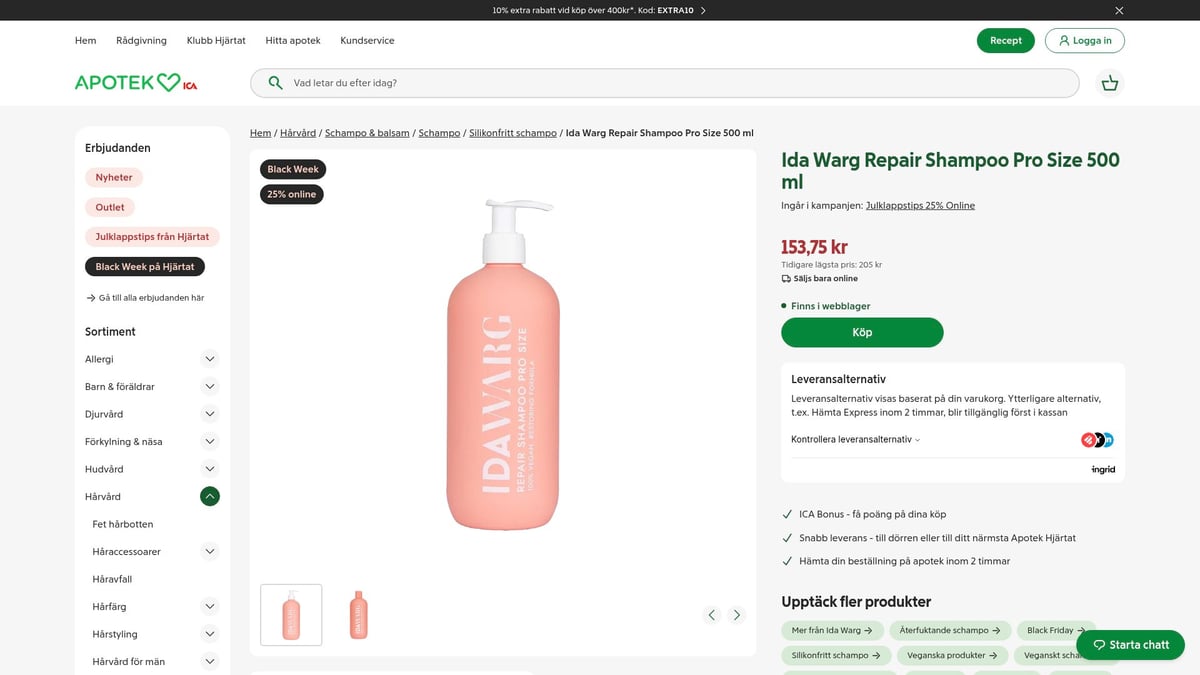The image size is (1200, 675).
Task: Go to Kundservice in the top menu
Action: tap(367, 40)
